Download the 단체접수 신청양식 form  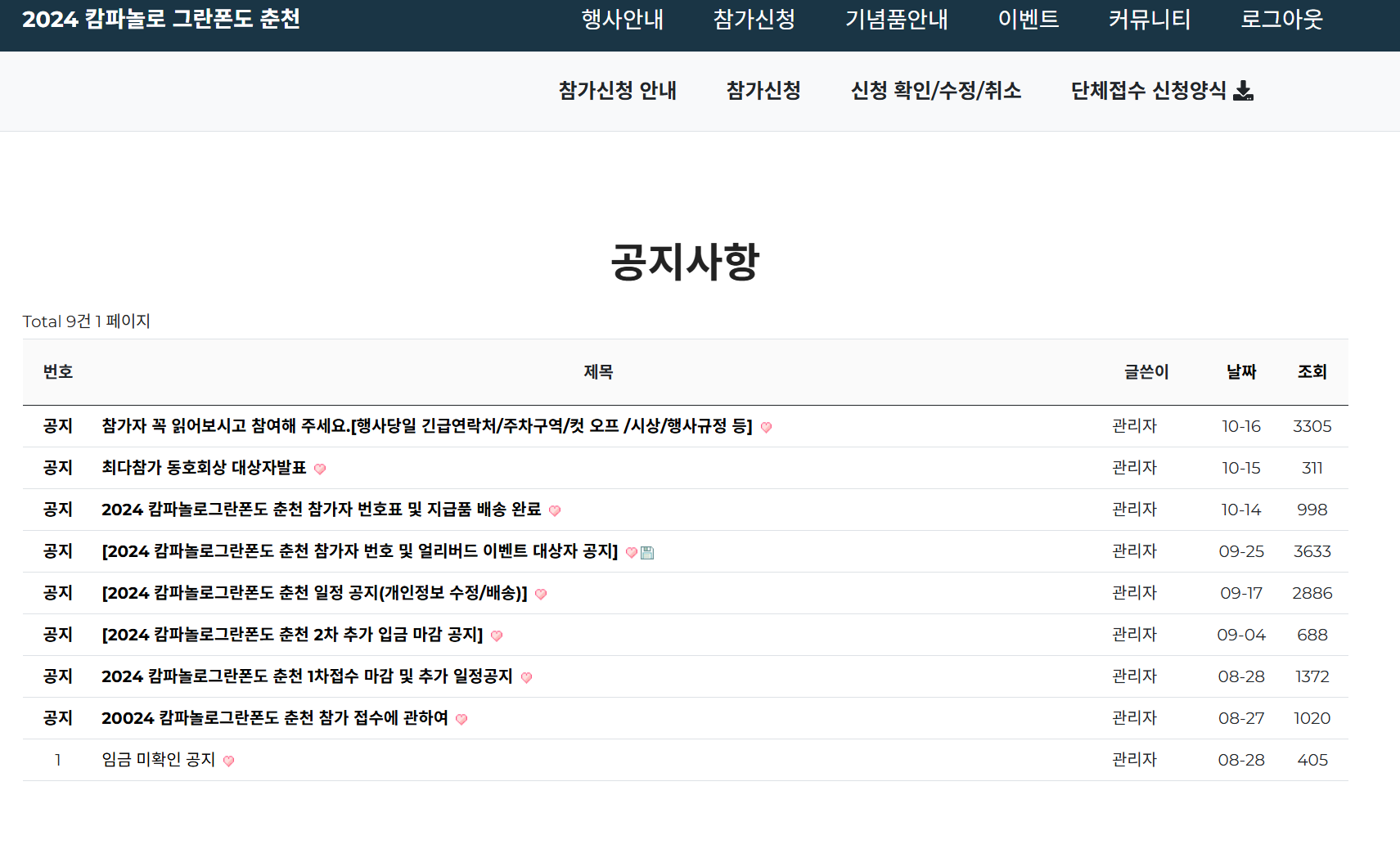1162,91
